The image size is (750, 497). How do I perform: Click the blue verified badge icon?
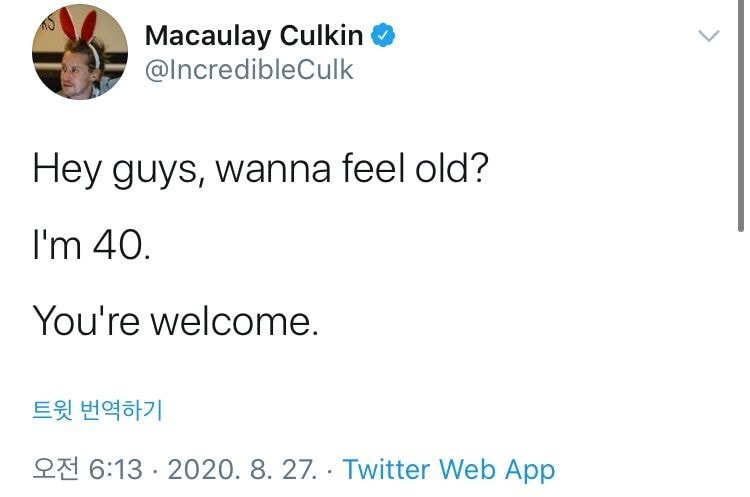pyautogui.click(x=385, y=36)
